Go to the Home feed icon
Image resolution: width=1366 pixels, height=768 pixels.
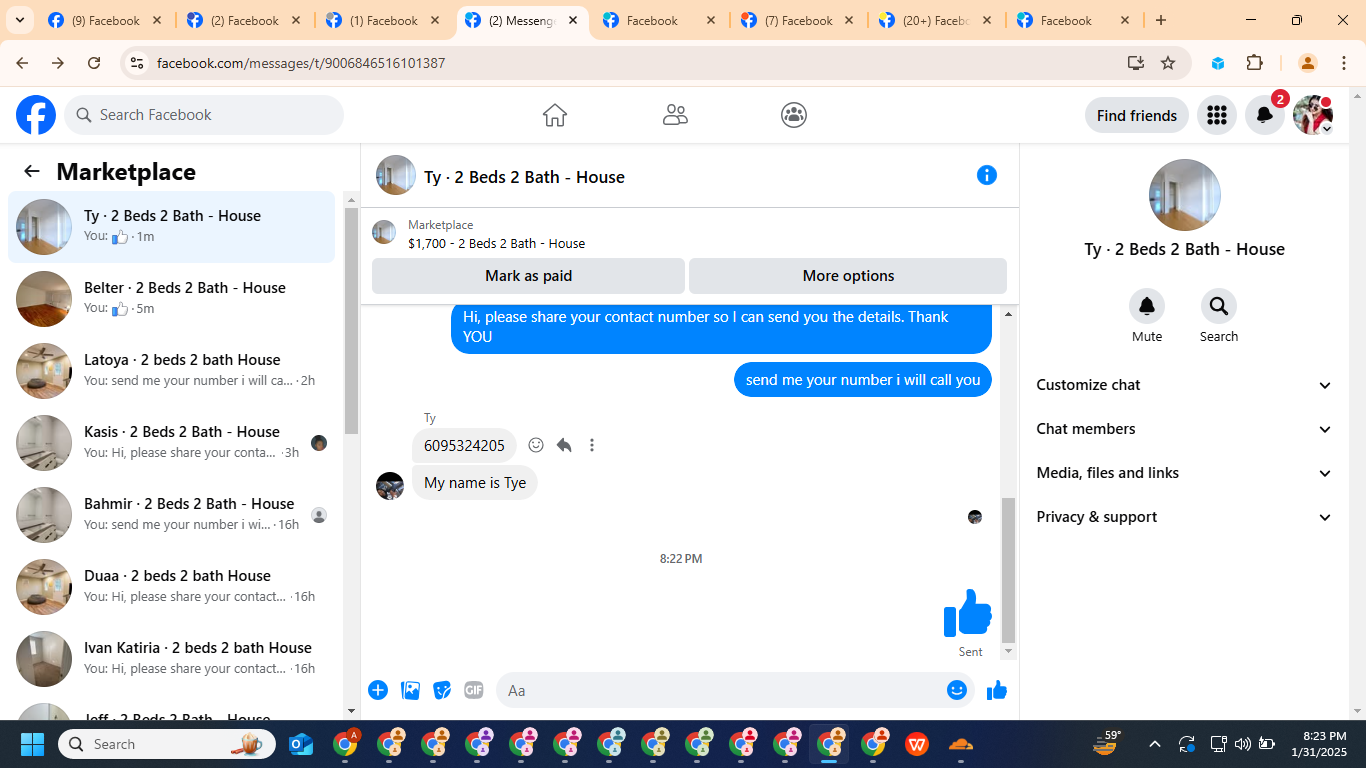point(555,115)
